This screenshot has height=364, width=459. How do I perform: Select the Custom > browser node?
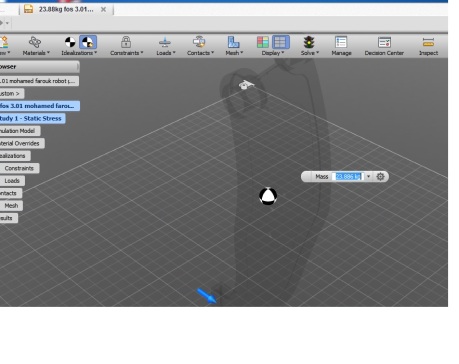12,94
